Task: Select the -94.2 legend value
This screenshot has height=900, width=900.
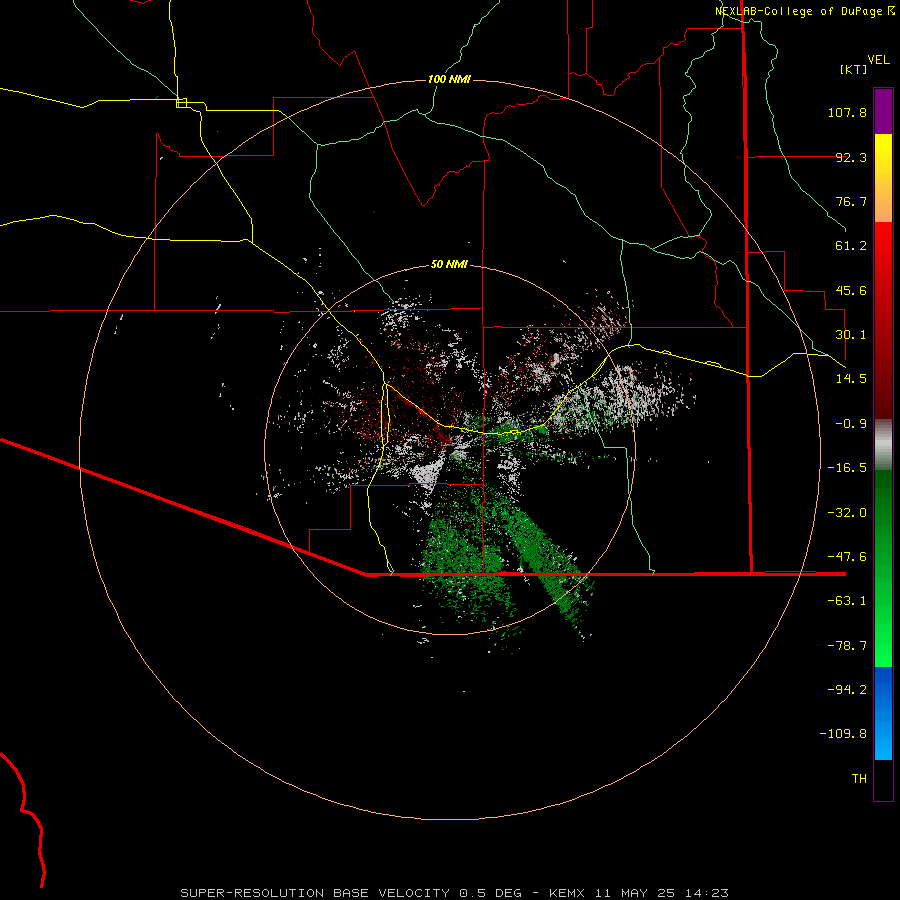Action: pos(847,690)
